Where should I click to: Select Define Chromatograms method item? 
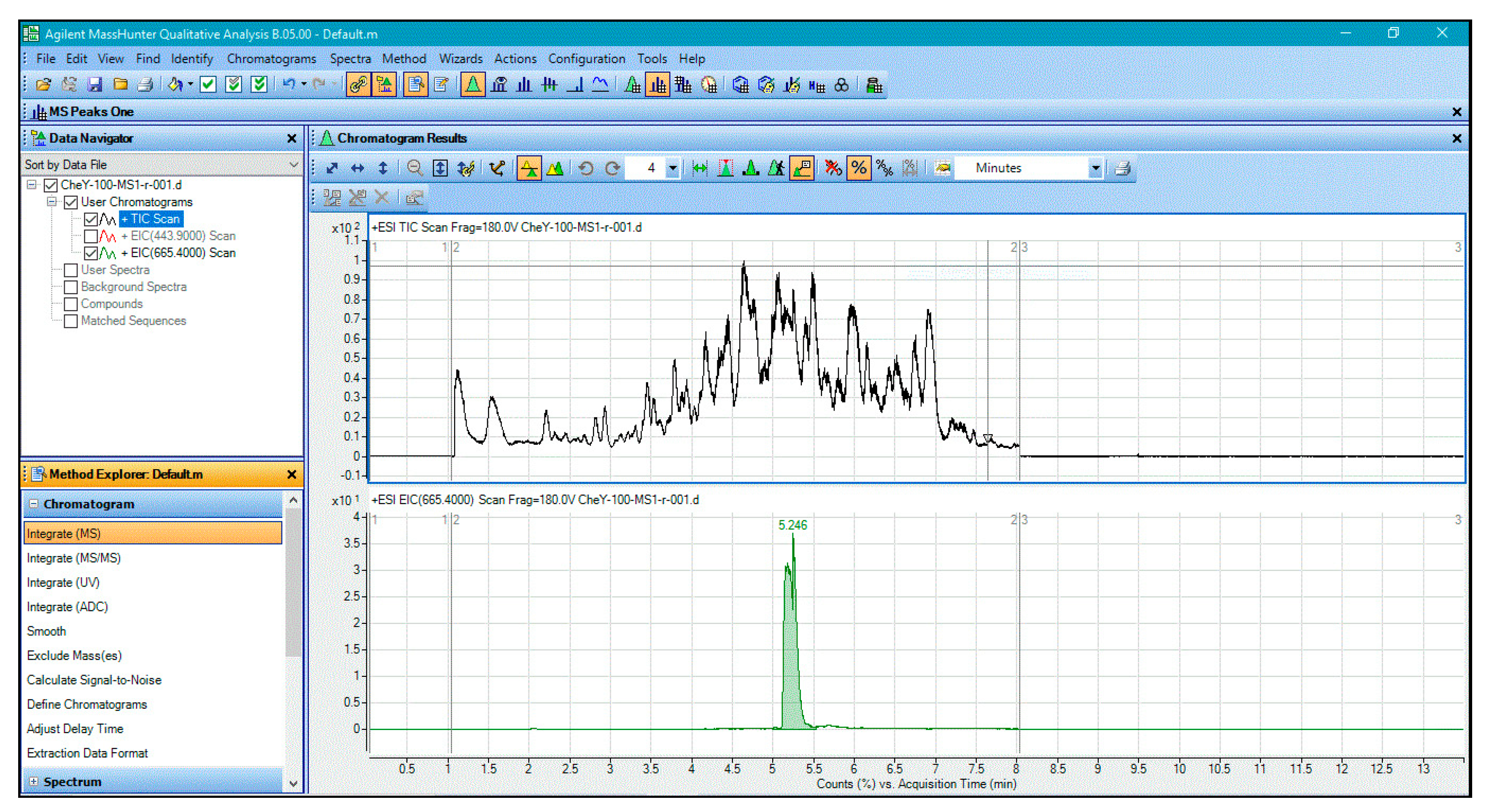pos(87,704)
